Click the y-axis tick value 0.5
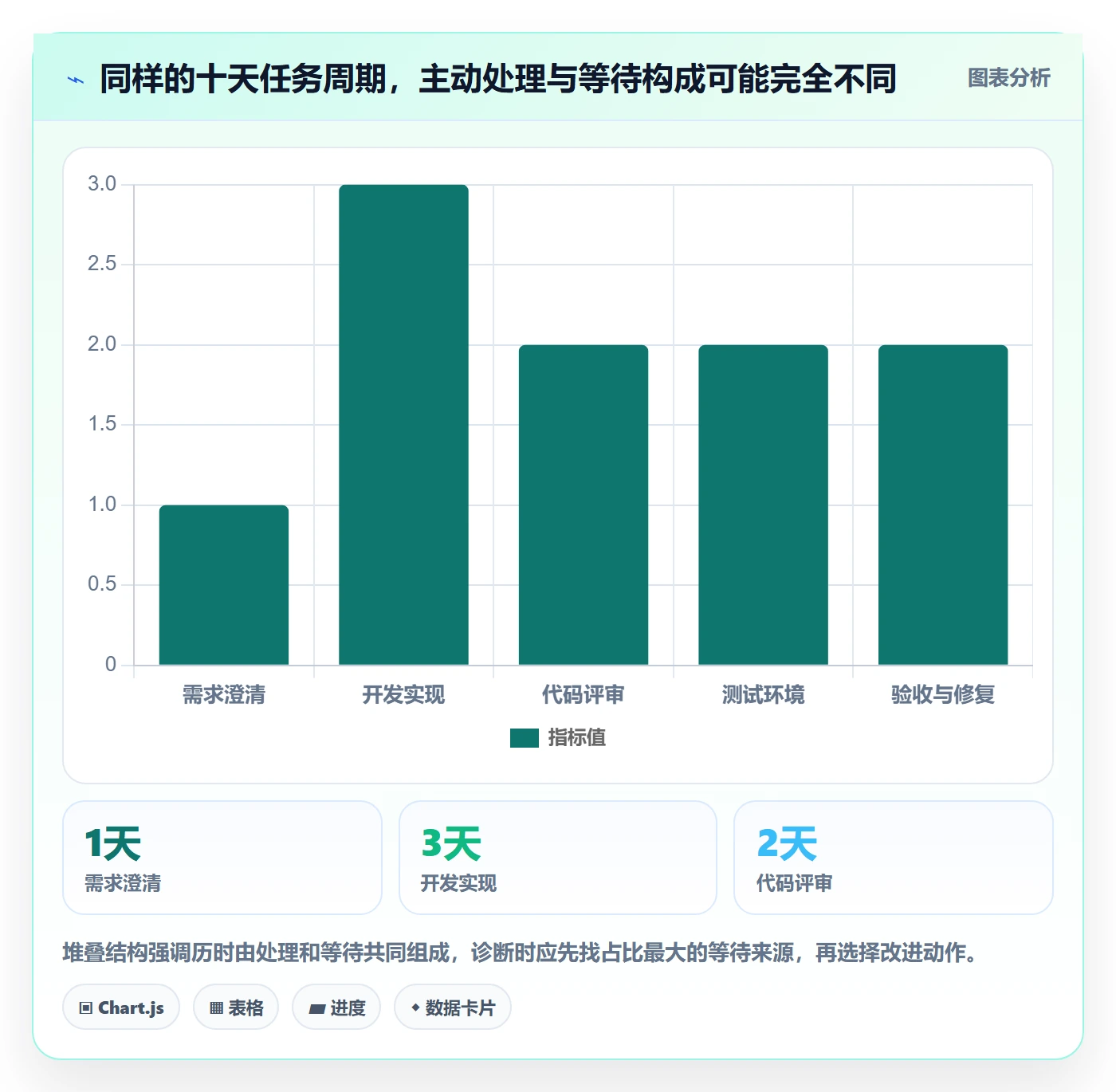Image resolution: width=1116 pixels, height=1092 pixels. [x=102, y=584]
